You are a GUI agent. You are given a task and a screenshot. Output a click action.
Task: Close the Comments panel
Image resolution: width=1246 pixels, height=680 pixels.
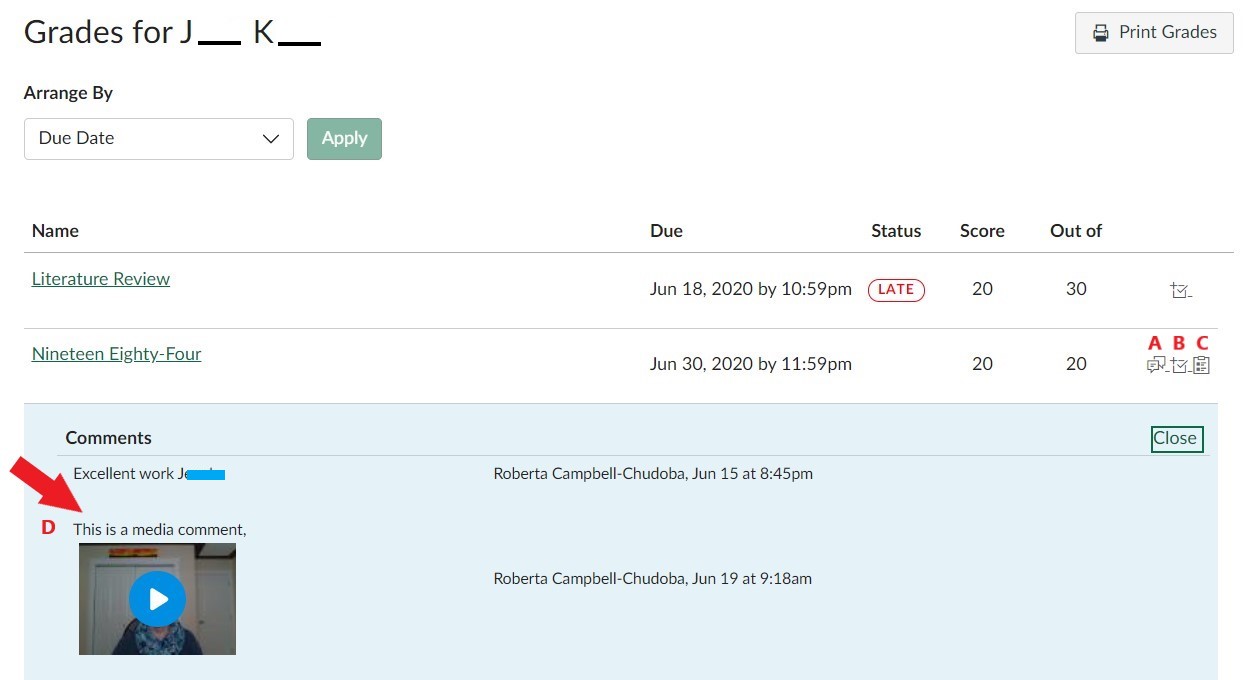click(1175, 438)
